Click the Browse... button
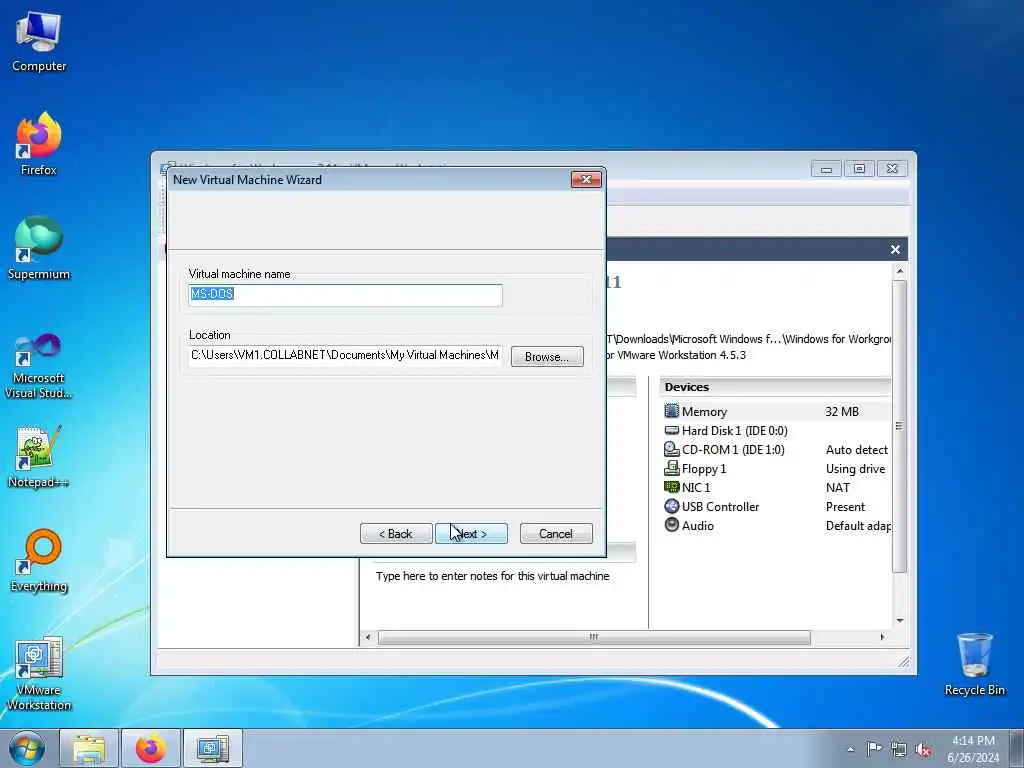This screenshot has width=1024, height=768. 547,357
